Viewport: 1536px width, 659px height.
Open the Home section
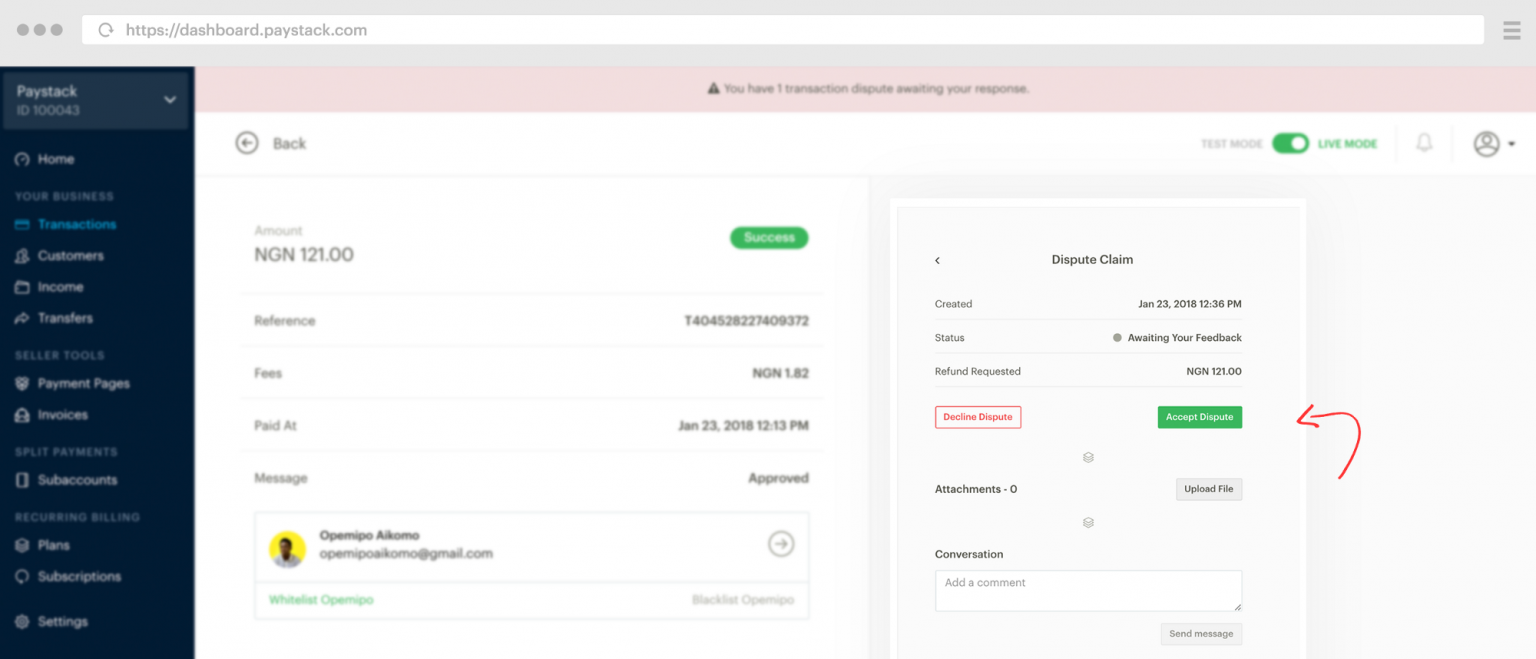[x=60, y=158]
